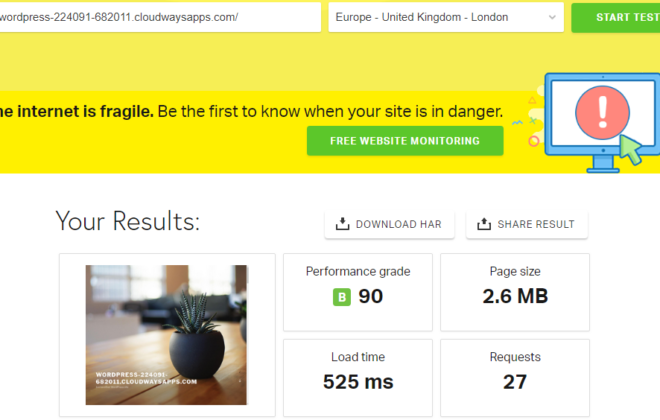
Task: Click the download icon beside Download HAR
Action: [x=342, y=224]
